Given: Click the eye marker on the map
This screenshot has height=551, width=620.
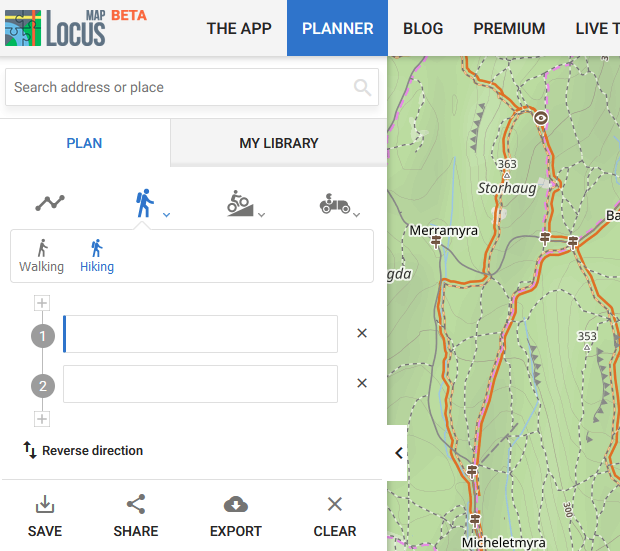Looking at the screenshot, I should pos(541,118).
